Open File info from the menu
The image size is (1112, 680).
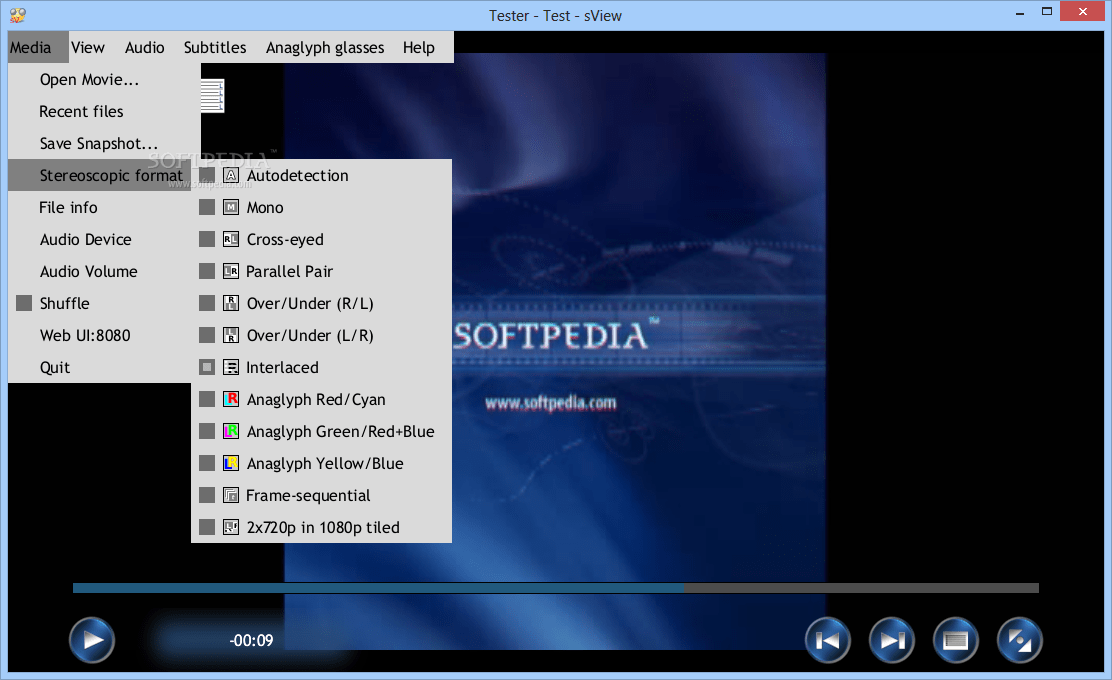100,207
